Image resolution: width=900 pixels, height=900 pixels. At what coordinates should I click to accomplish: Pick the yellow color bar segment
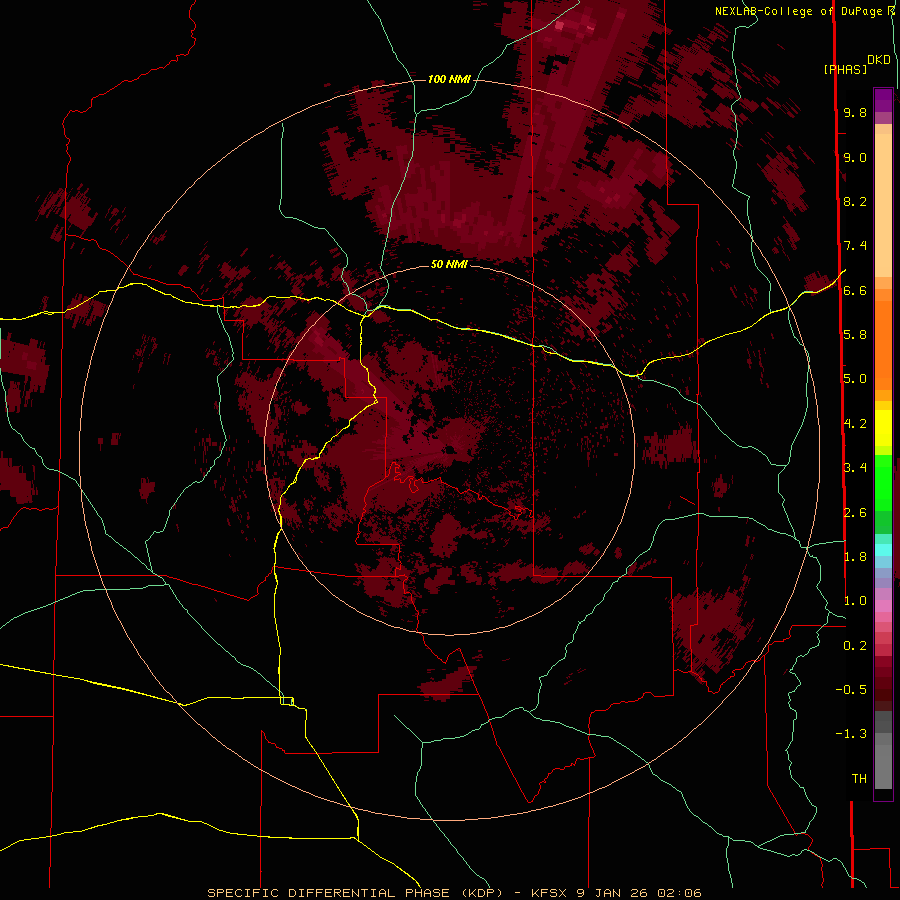click(883, 428)
